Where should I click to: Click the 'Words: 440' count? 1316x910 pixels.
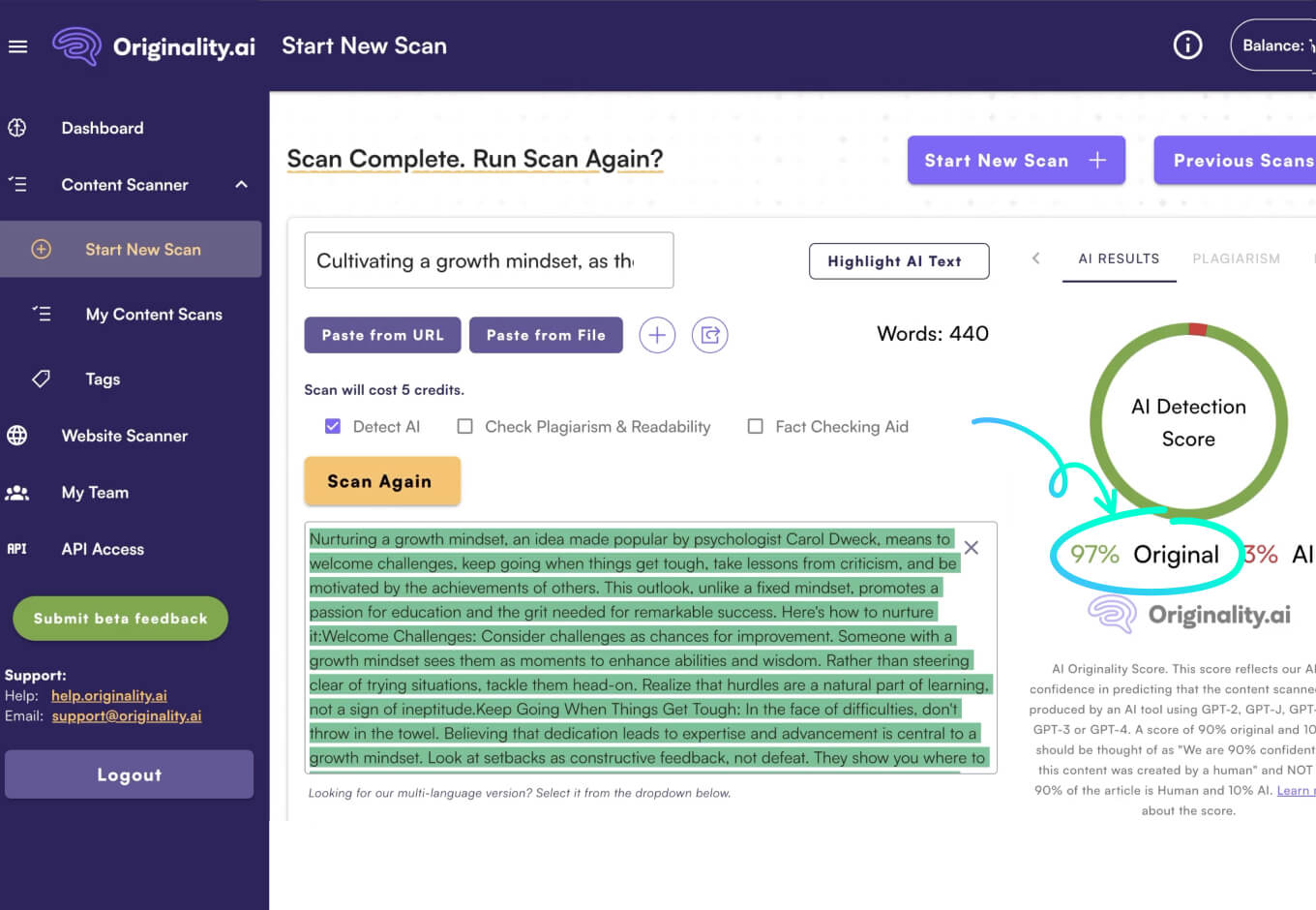(933, 334)
